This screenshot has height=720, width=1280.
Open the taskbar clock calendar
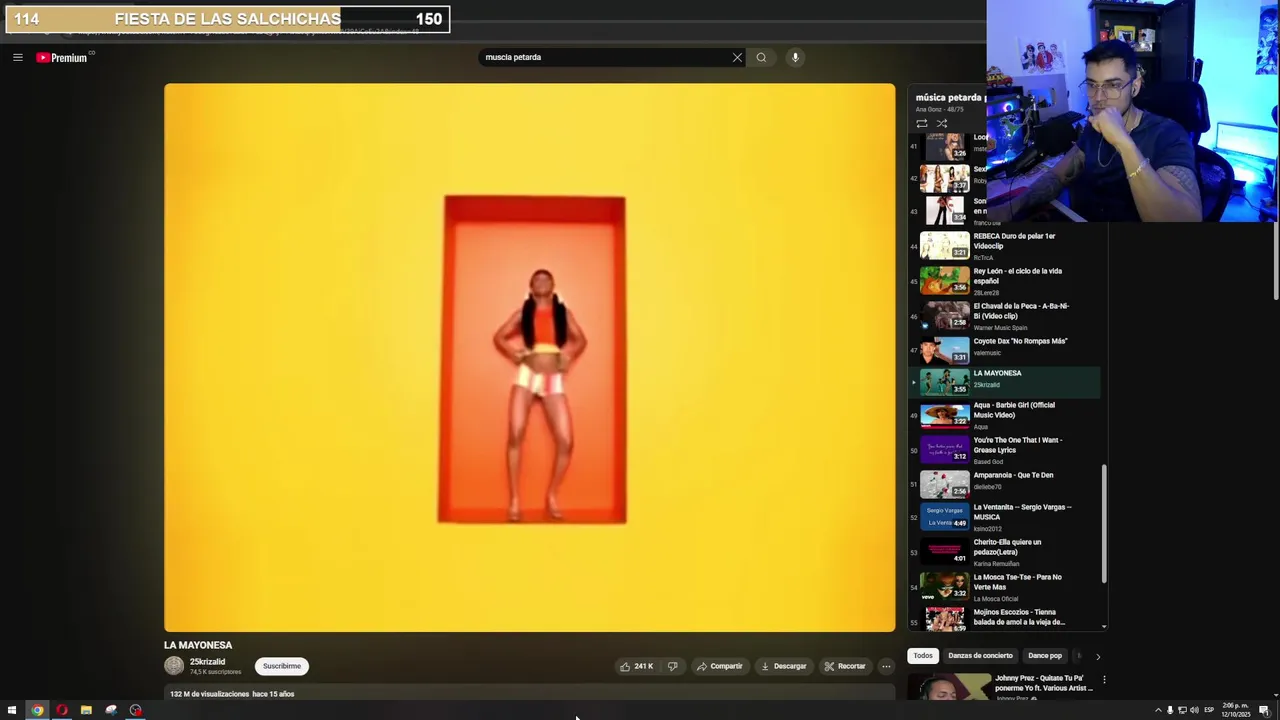(x=1236, y=710)
